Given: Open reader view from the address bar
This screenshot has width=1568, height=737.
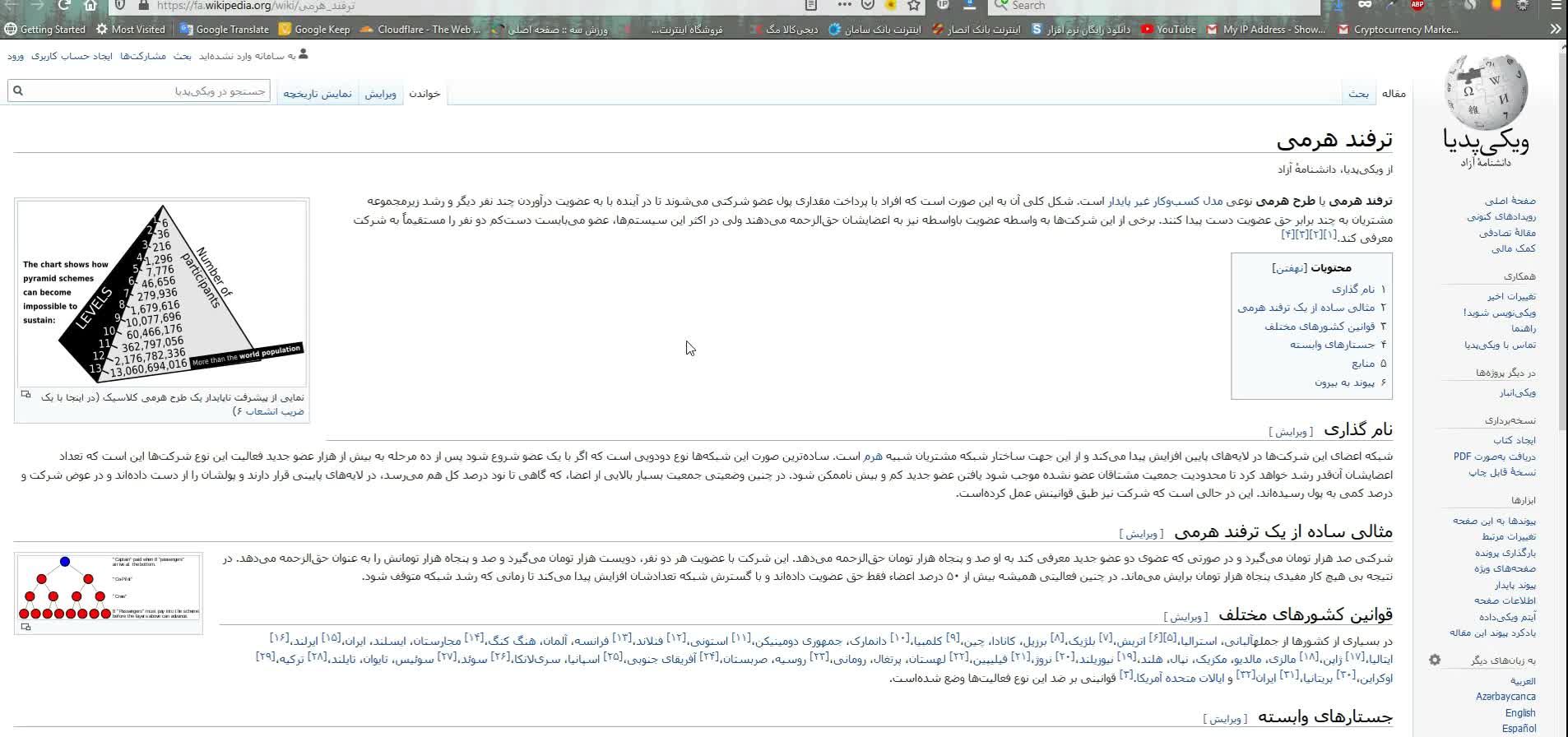Looking at the screenshot, I should point(811,5).
